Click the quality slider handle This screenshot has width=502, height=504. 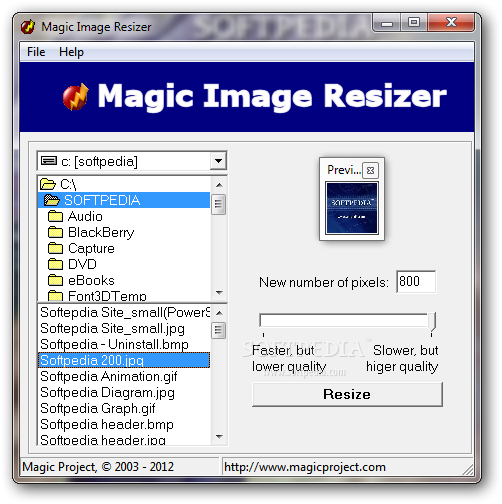click(432, 322)
